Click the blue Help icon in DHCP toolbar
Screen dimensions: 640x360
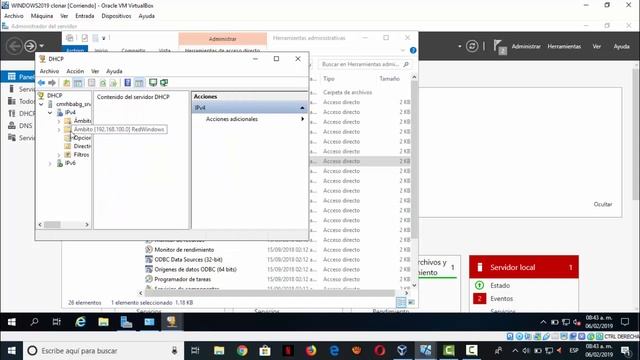click(128, 83)
